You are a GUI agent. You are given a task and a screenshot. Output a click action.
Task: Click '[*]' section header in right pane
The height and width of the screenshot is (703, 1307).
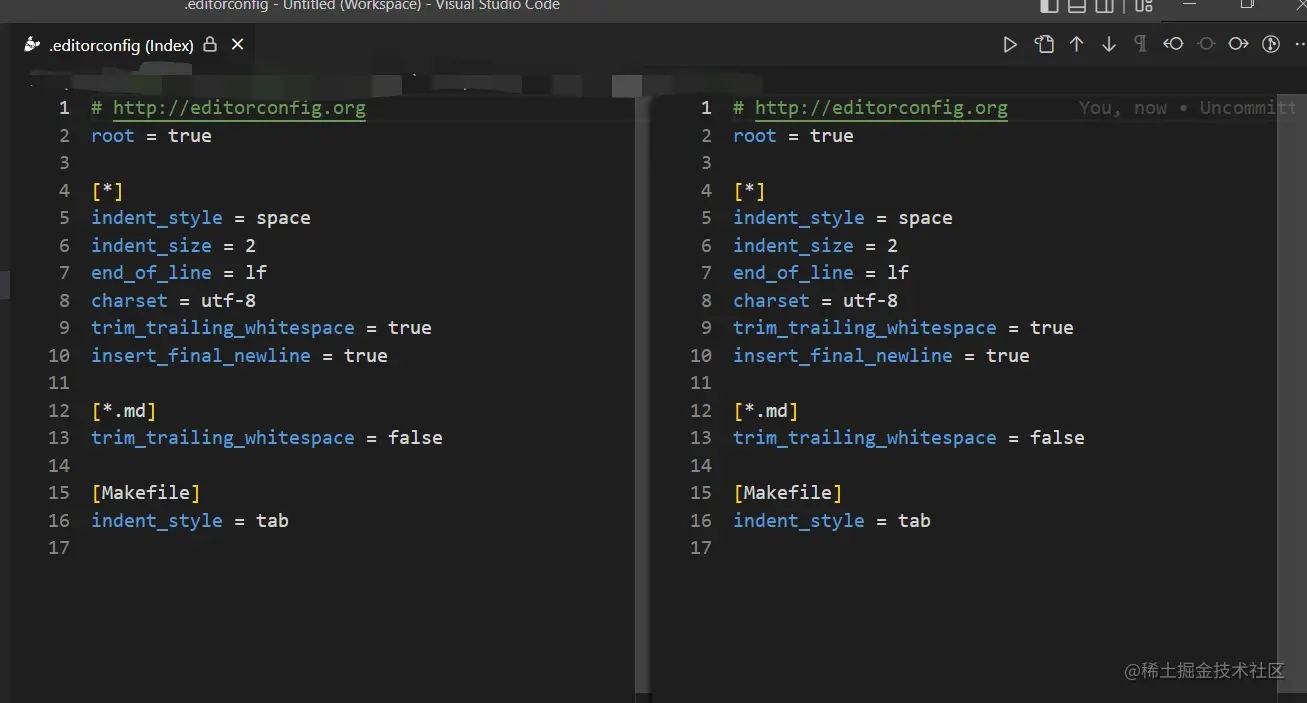[749, 191]
